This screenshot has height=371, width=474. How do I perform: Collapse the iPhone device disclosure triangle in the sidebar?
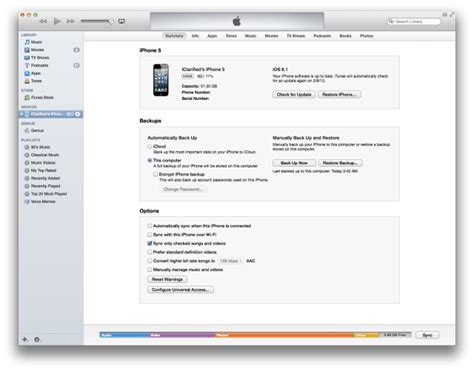[x=22, y=114]
